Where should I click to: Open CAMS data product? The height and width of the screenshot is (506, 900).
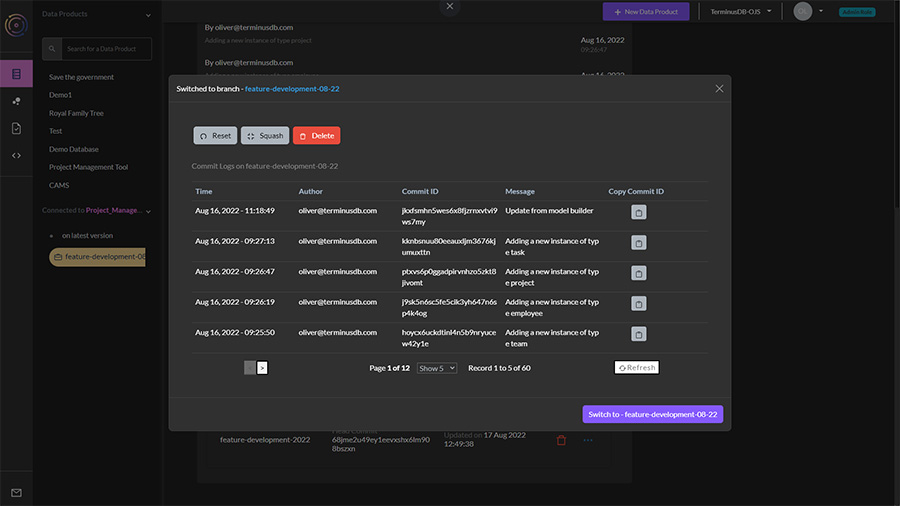[59, 185]
